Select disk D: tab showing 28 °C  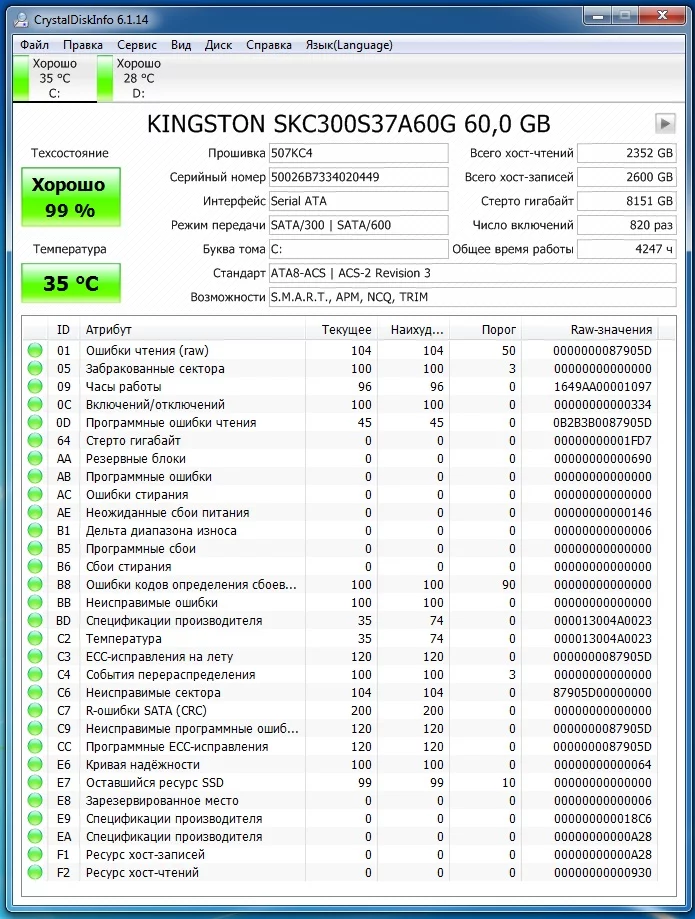pyautogui.click(x=138, y=78)
